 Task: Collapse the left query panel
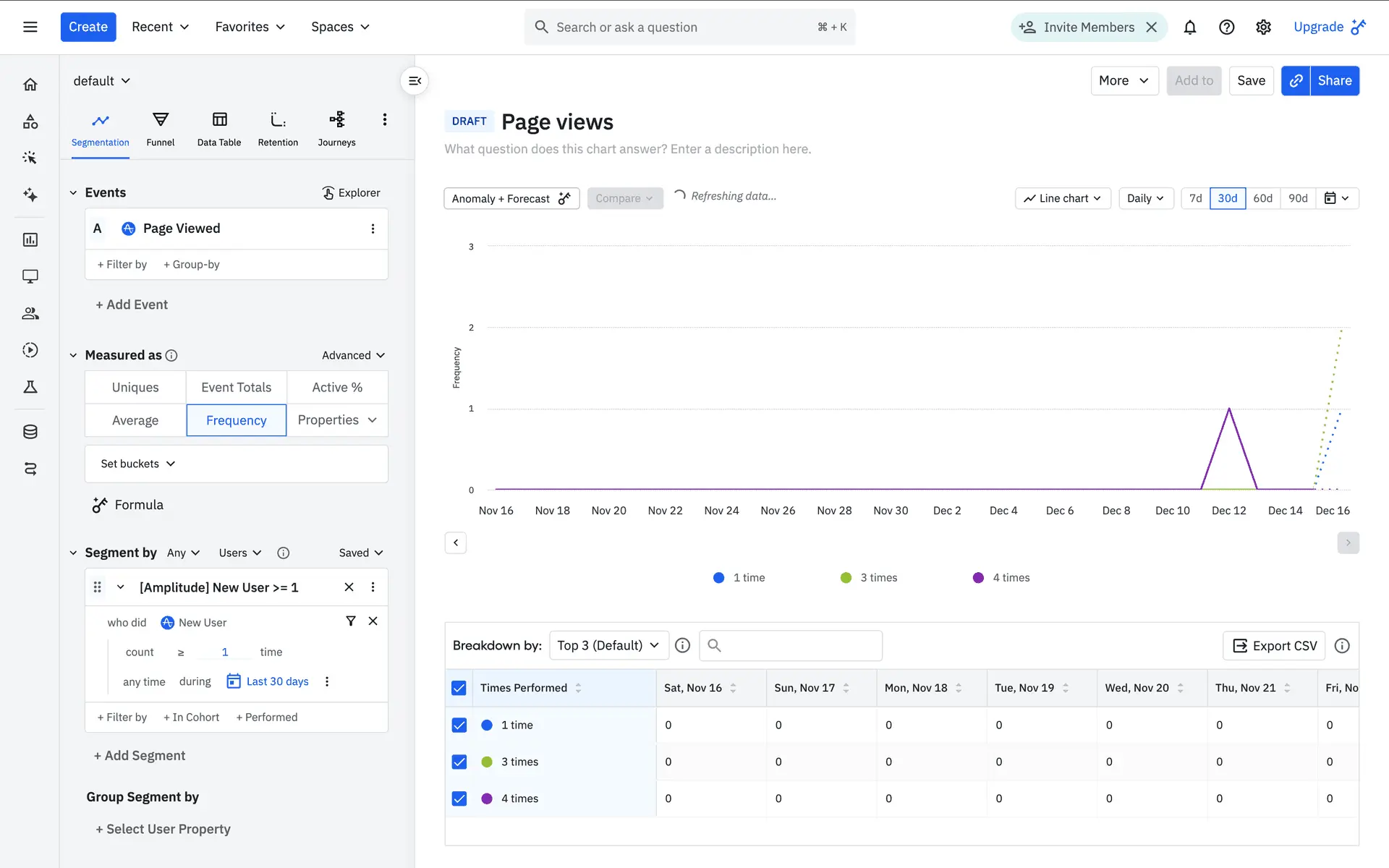point(415,81)
